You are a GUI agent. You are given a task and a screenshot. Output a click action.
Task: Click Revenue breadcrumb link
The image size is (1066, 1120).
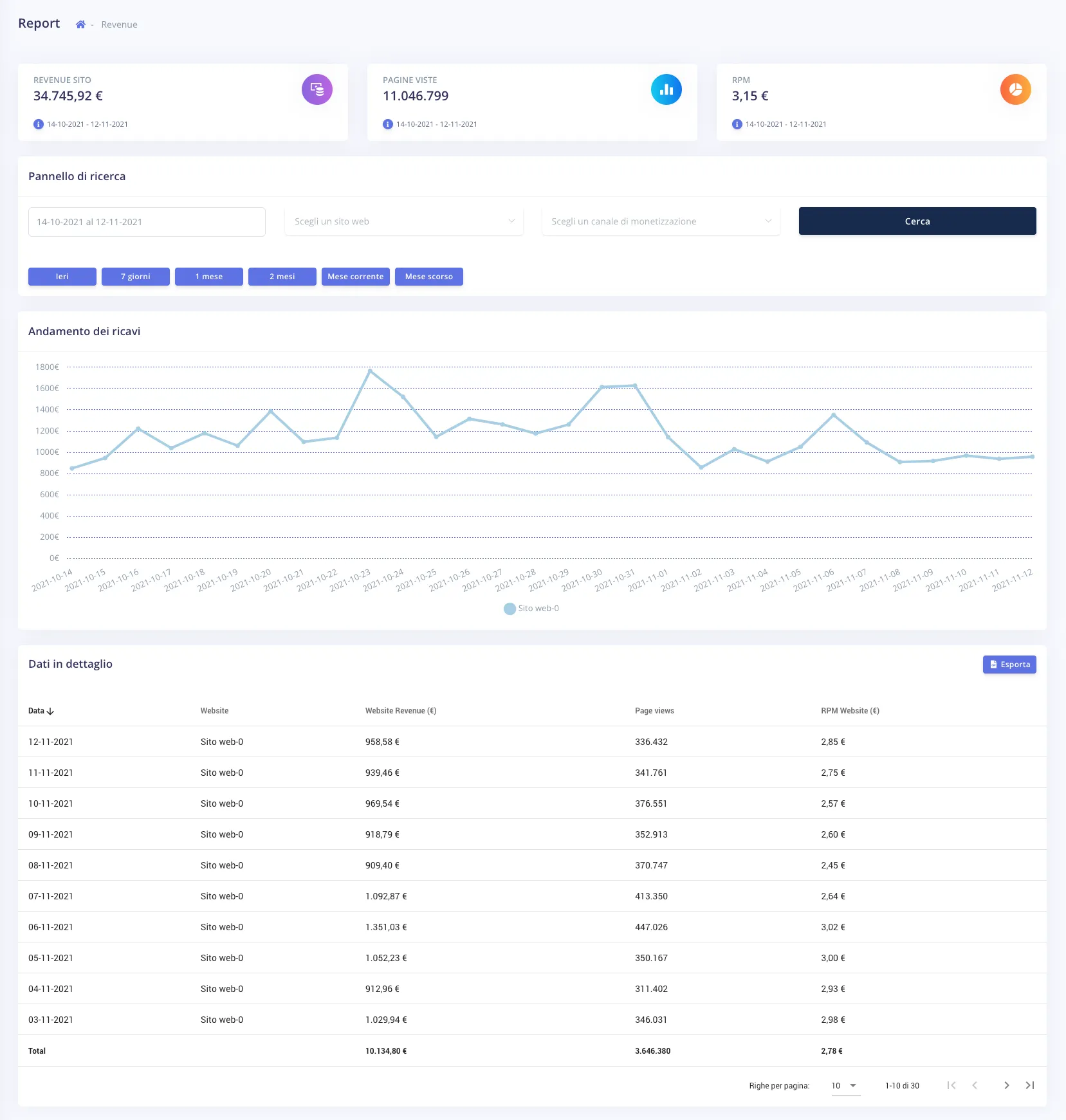coord(119,24)
